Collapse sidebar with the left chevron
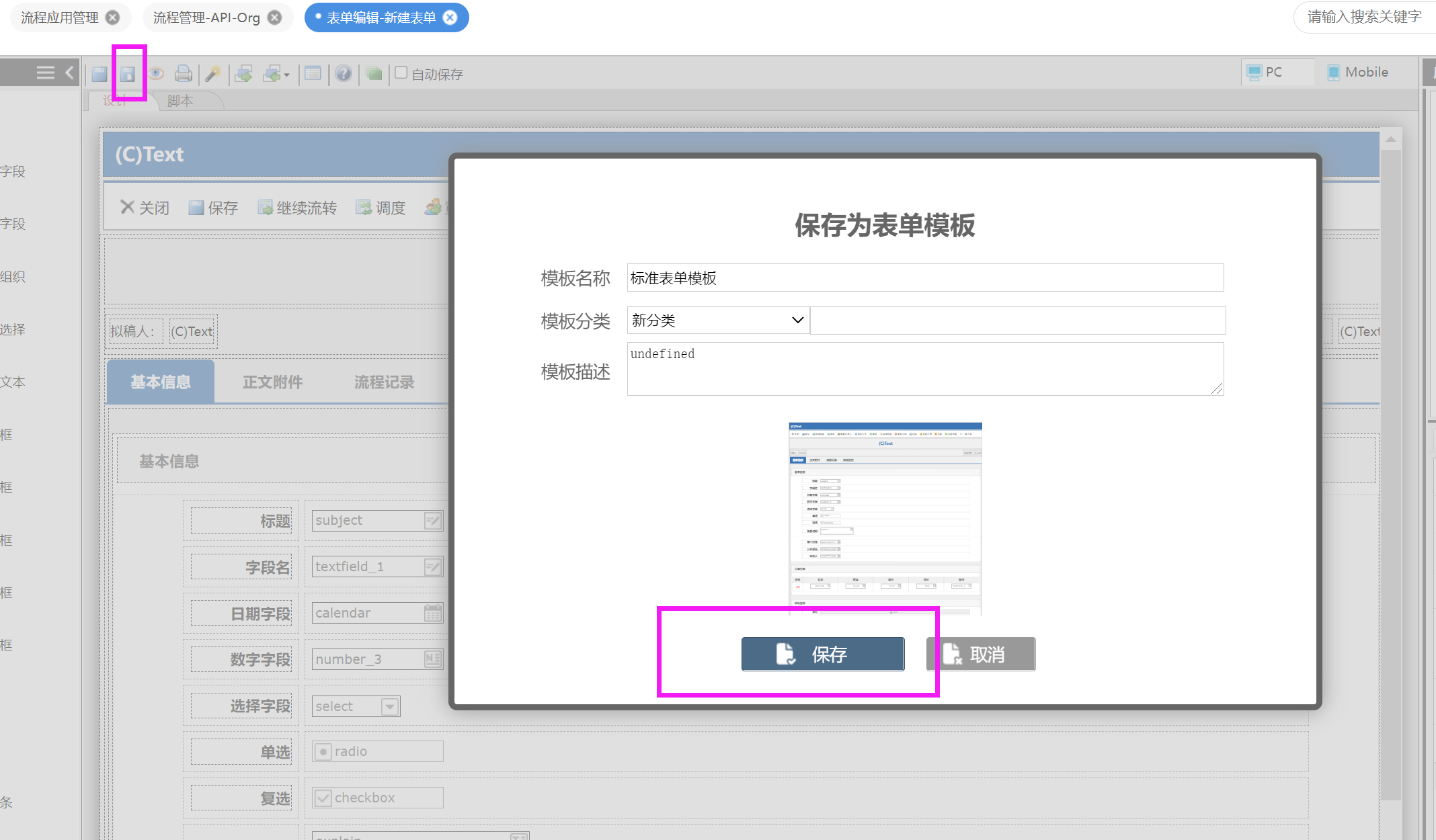This screenshot has width=1436, height=840. (x=69, y=73)
